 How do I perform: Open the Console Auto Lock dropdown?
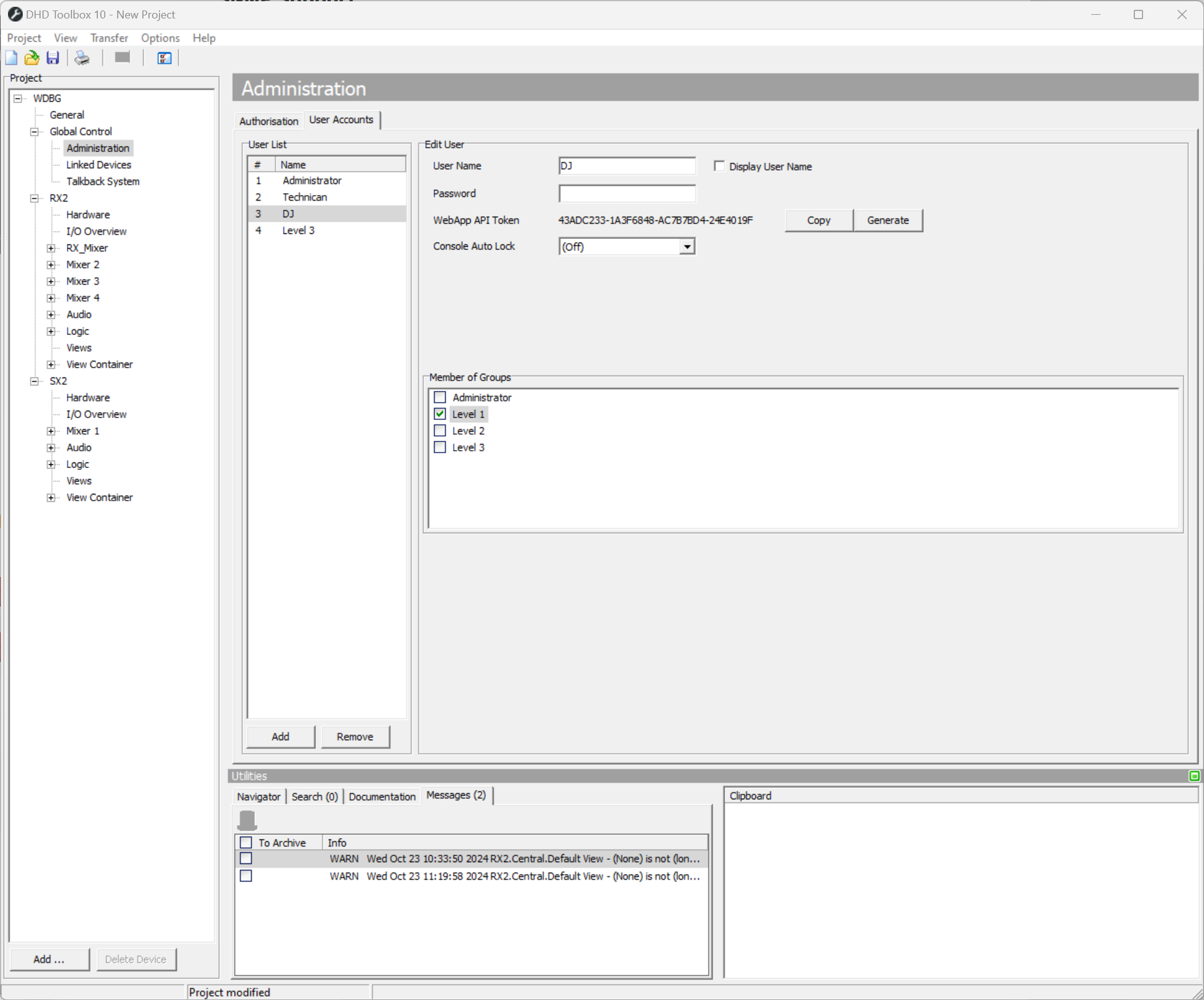click(x=687, y=246)
